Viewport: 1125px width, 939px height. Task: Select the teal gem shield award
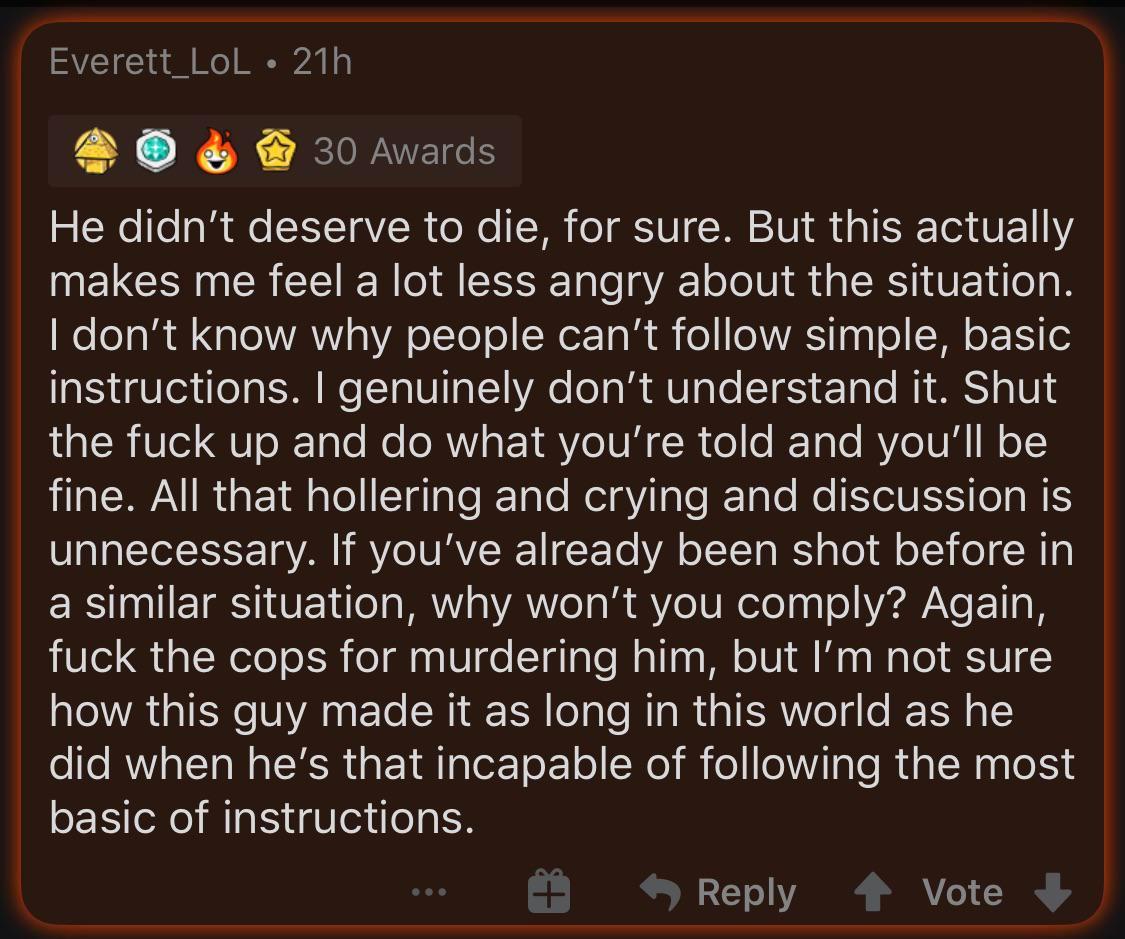click(156, 151)
